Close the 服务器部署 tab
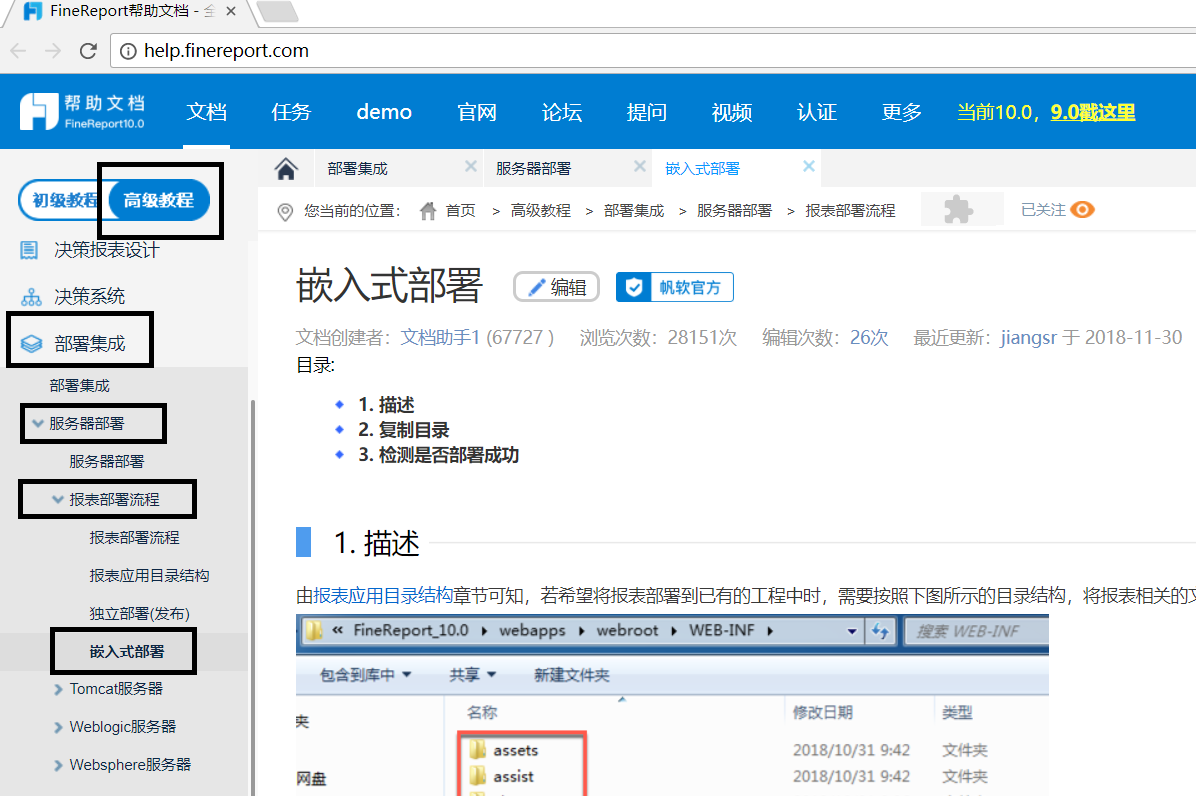The height and width of the screenshot is (796, 1196). click(639, 167)
